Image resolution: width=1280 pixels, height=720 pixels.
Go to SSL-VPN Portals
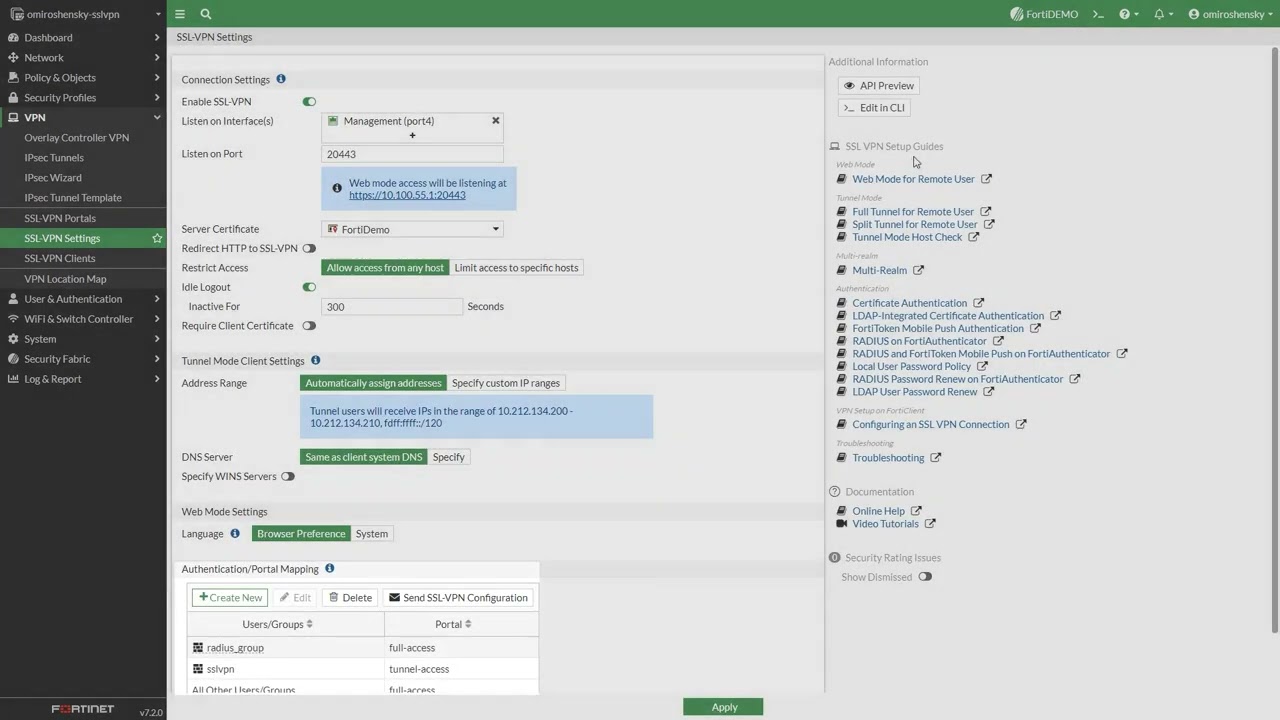point(60,218)
